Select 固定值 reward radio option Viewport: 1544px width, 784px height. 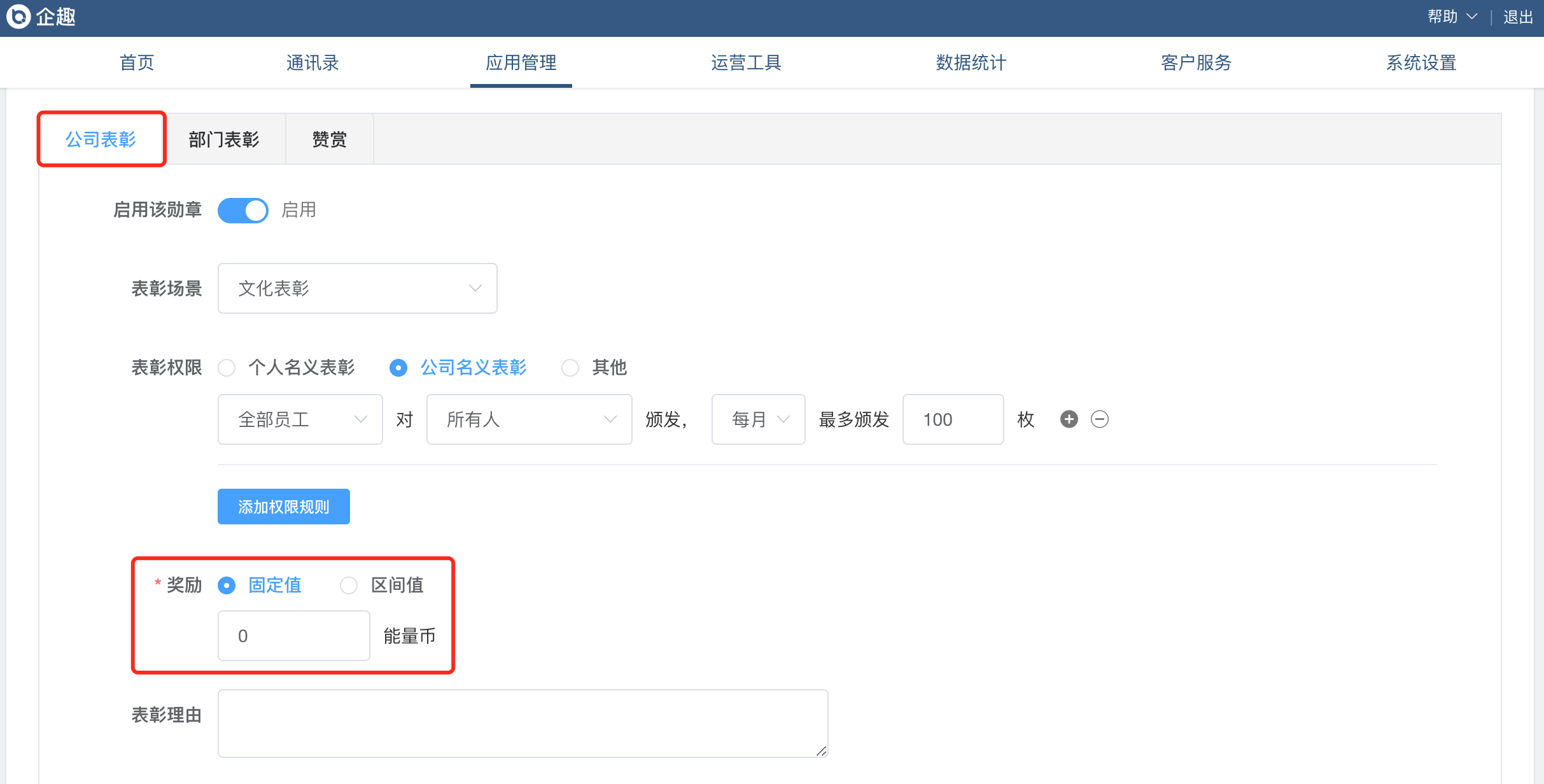(x=227, y=585)
